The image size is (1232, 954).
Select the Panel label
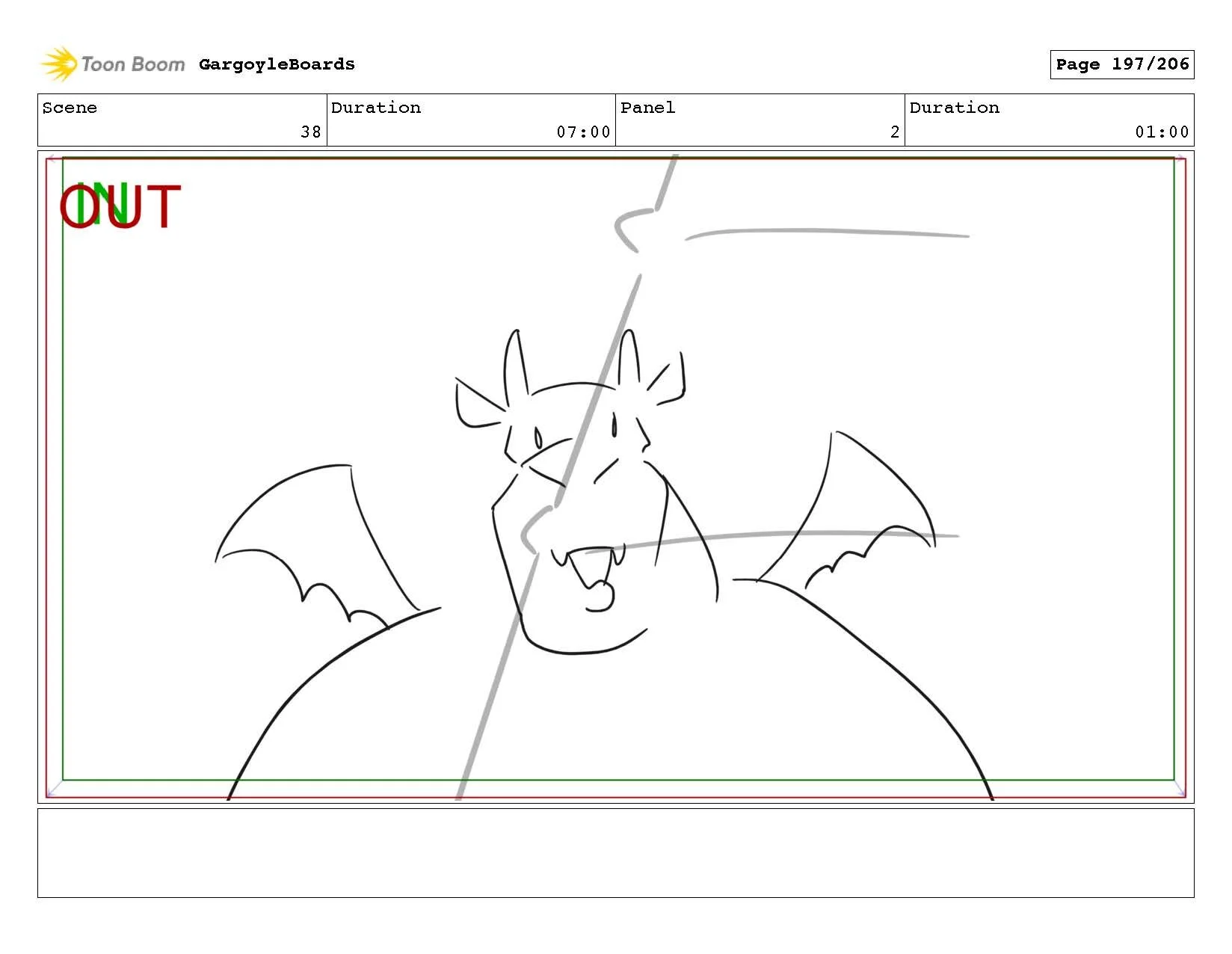[x=648, y=108]
